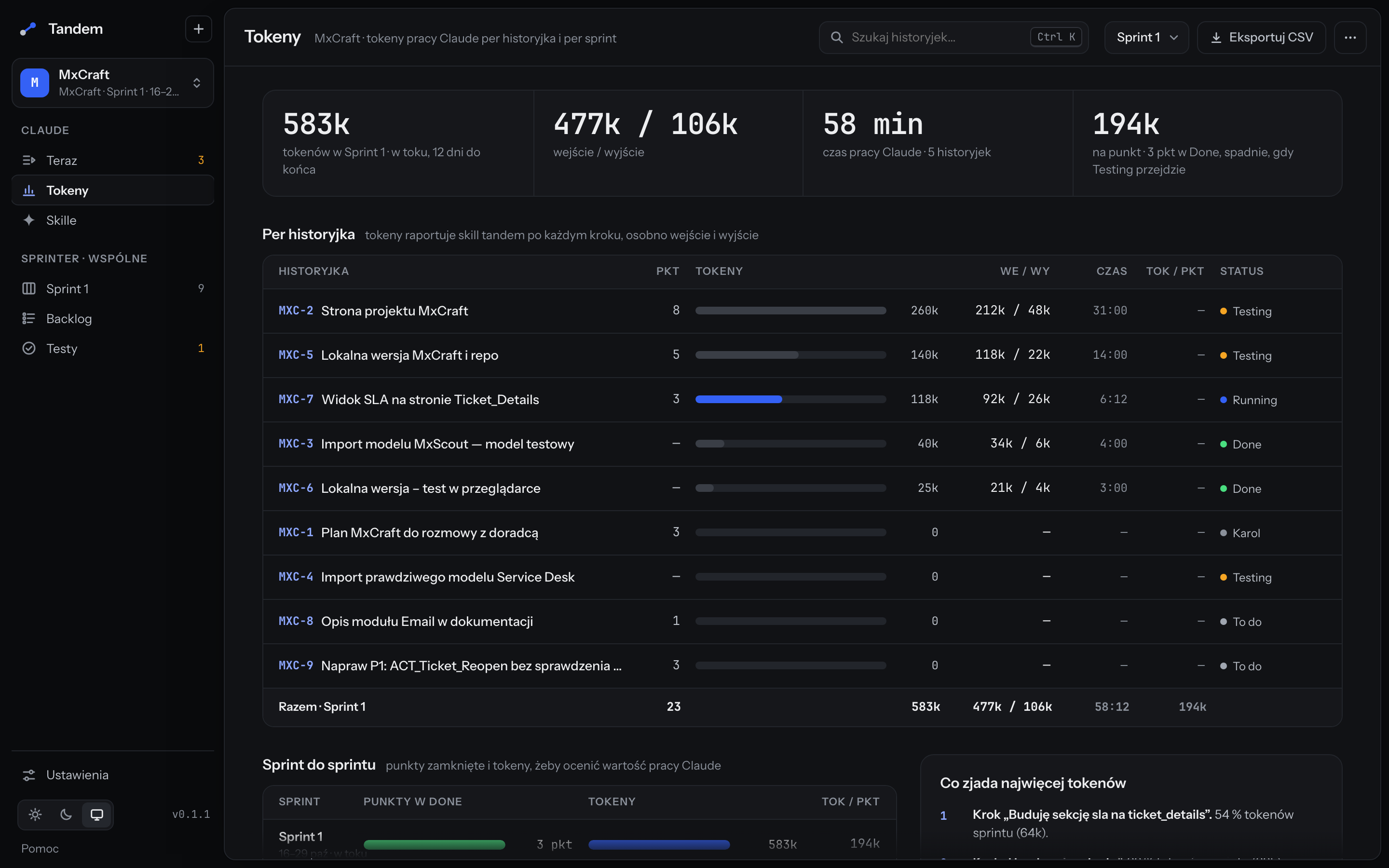The width and height of the screenshot is (1389, 868).
Task: Click the MXC-8 Opis modułu Email row
Action: (x=802, y=621)
